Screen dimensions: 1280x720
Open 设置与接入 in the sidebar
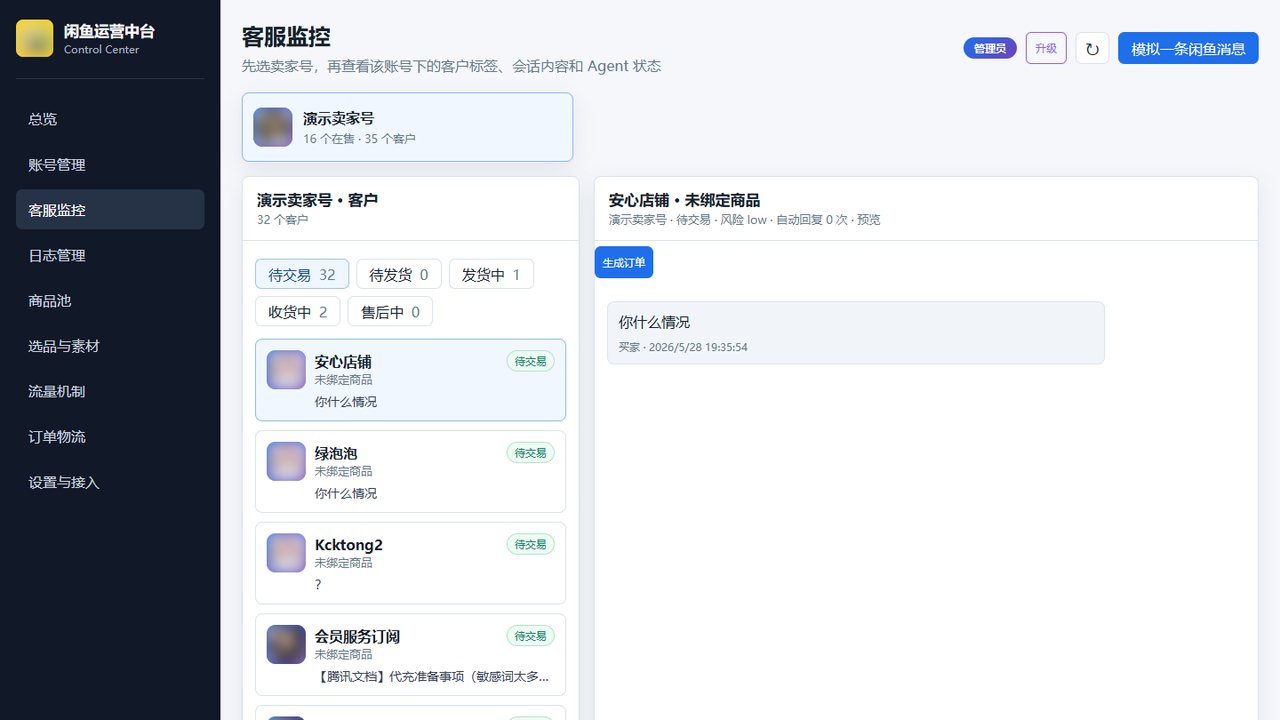point(110,482)
